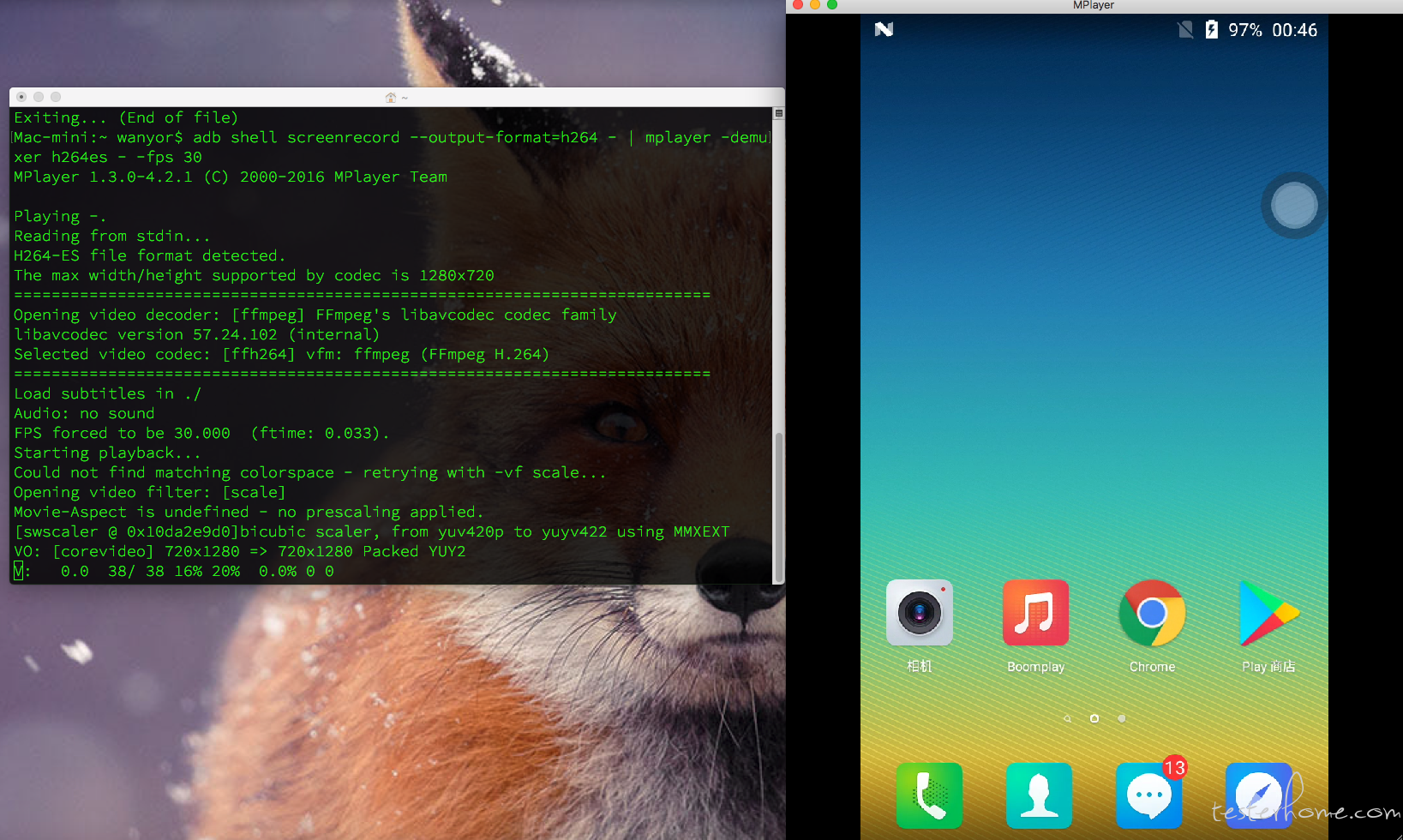
Task: Click the 00:46 clock on phone screen
Action: point(1294,30)
